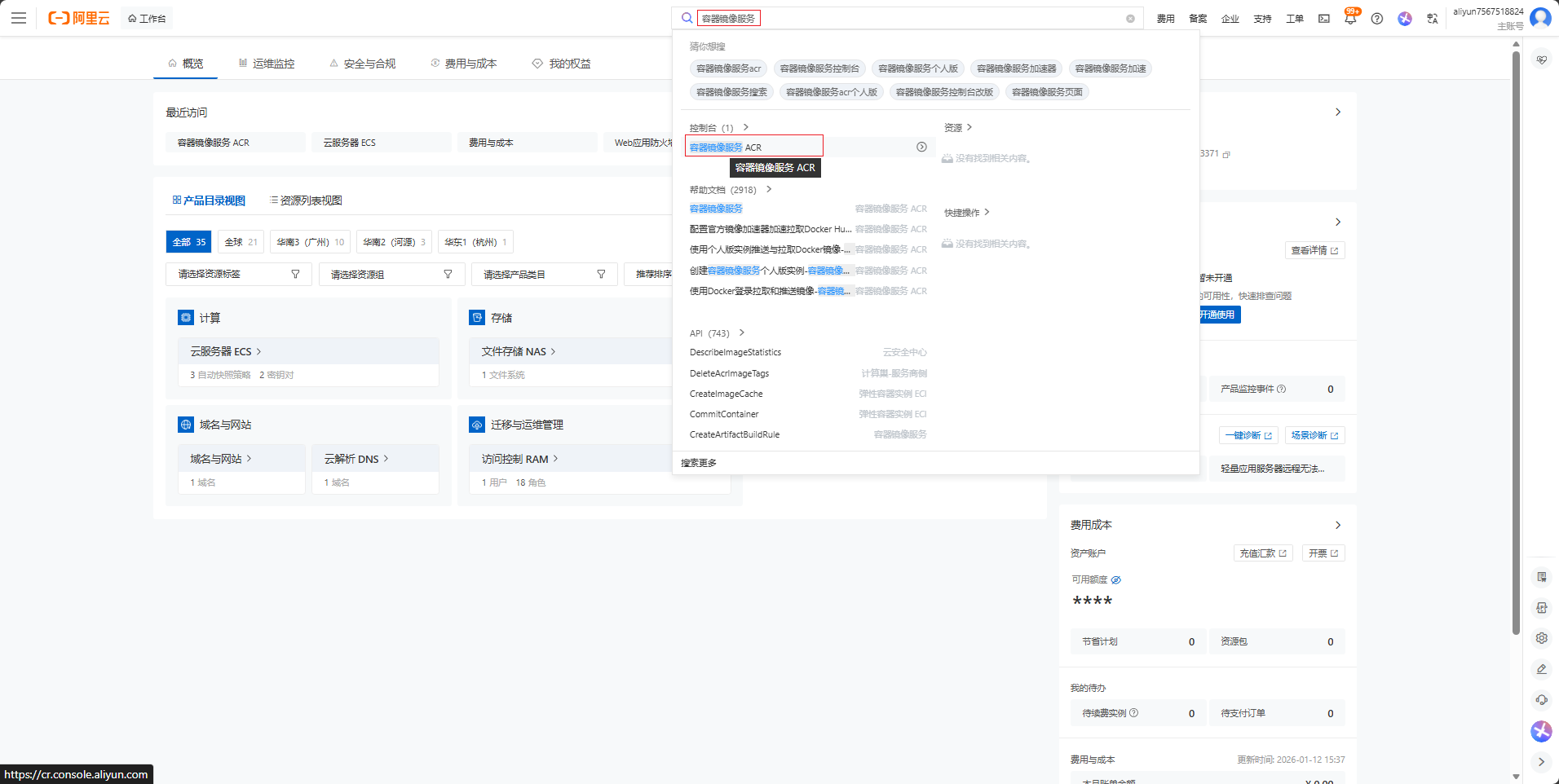Open 容器镜像服务 ACR console result

pyautogui.click(x=754, y=147)
